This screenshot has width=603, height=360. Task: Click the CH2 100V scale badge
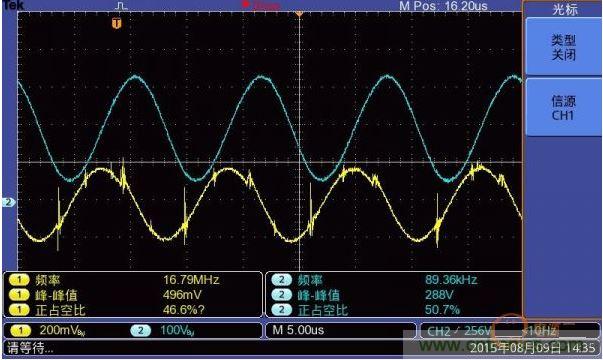(x=140, y=330)
